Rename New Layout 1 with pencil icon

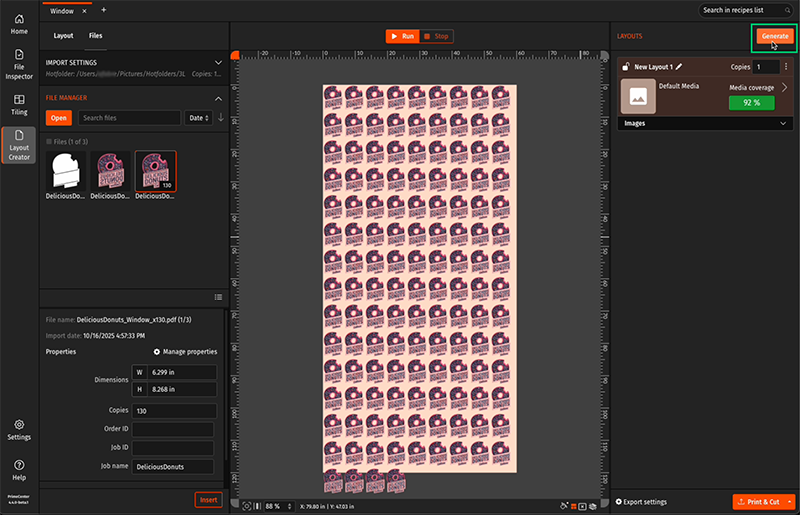[679, 67]
